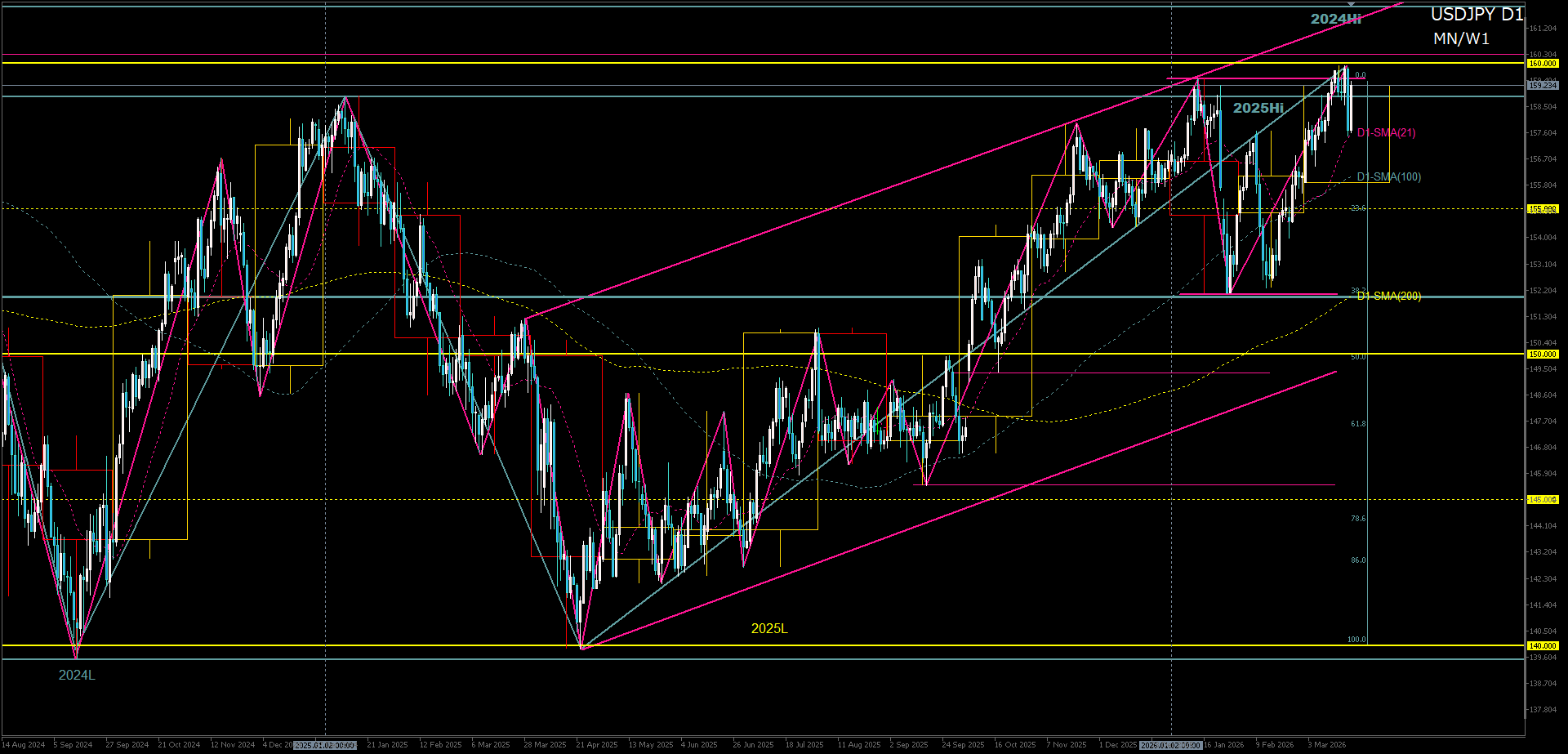Click the 2026.01.02 00:00 date marker
1568x754 pixels.
(1171, 745)
